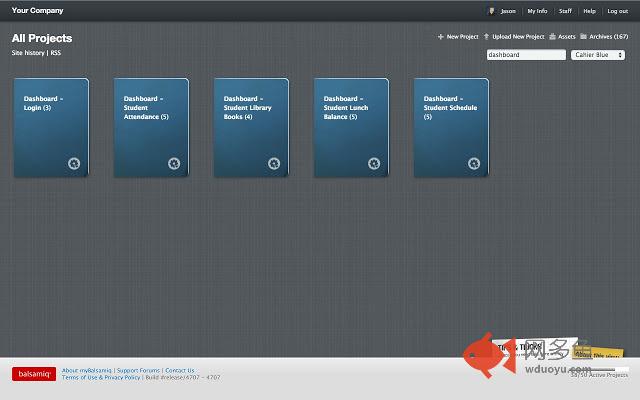Click the plus icon for New Project
This screenshot has height=400, width=640.
[x=441, y=36]
